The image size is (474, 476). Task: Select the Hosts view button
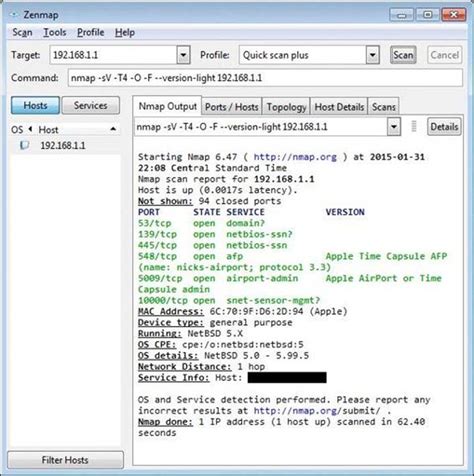pyautogui.click(x=35, y=105)
